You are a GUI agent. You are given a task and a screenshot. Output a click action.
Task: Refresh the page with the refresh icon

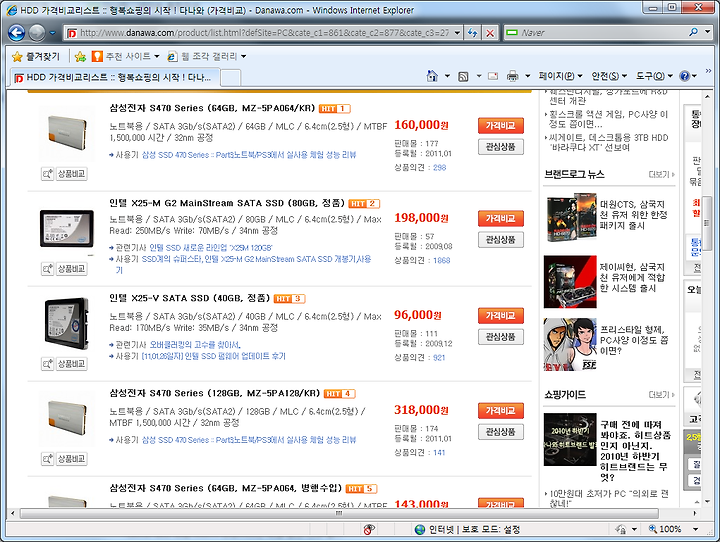click(472, 33)
